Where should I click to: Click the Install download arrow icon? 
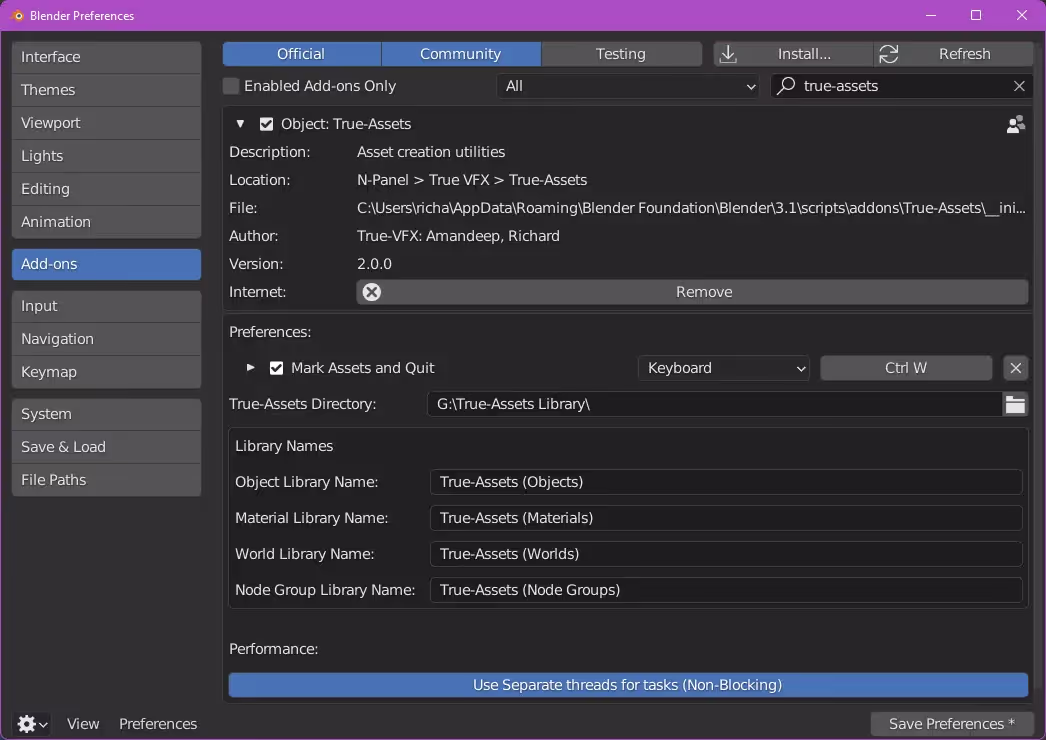coord(728,54)
